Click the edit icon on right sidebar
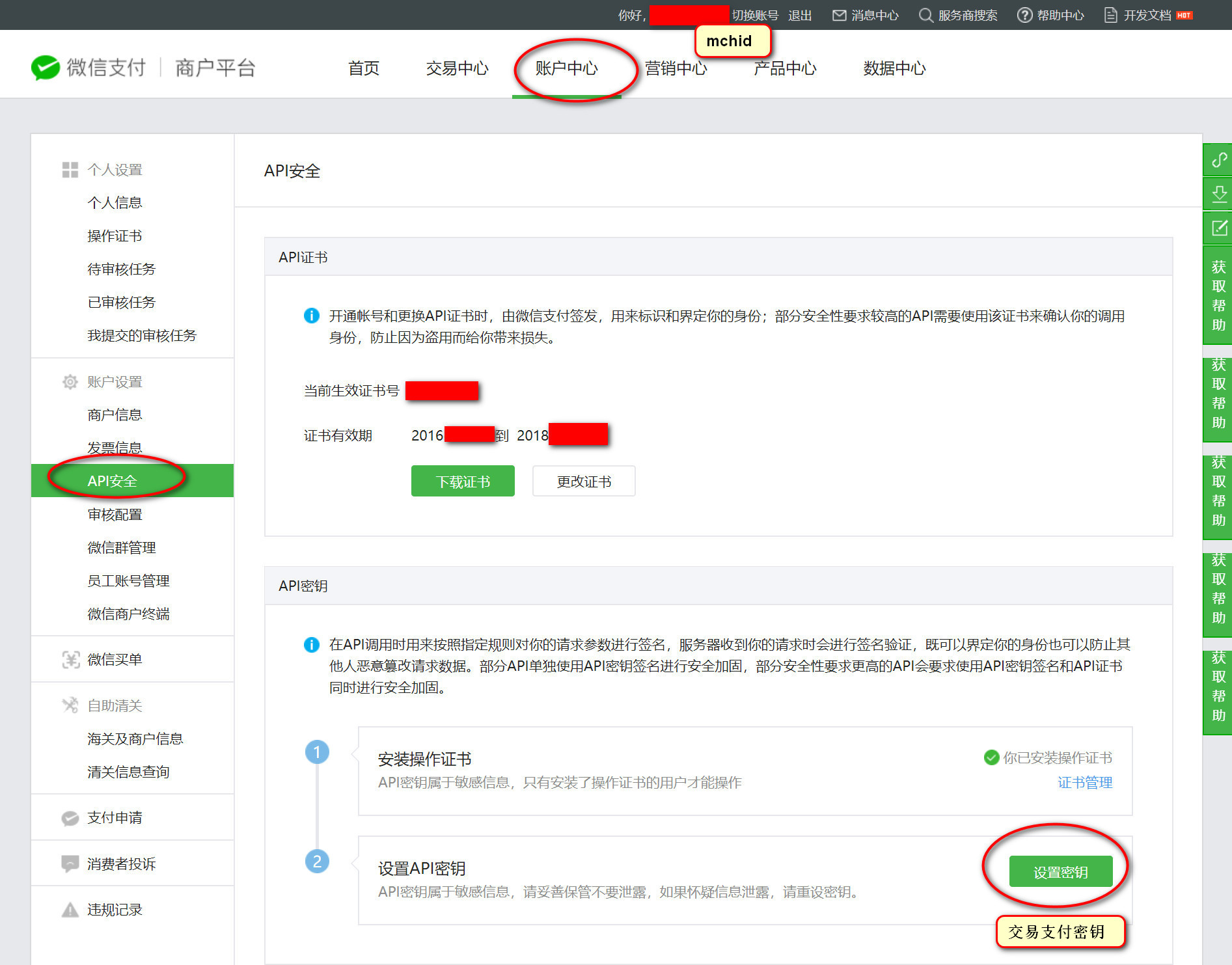Image resolution: width=1232 pixels, height=965 pixels. pyautogui.click(x=1218, y=228)
